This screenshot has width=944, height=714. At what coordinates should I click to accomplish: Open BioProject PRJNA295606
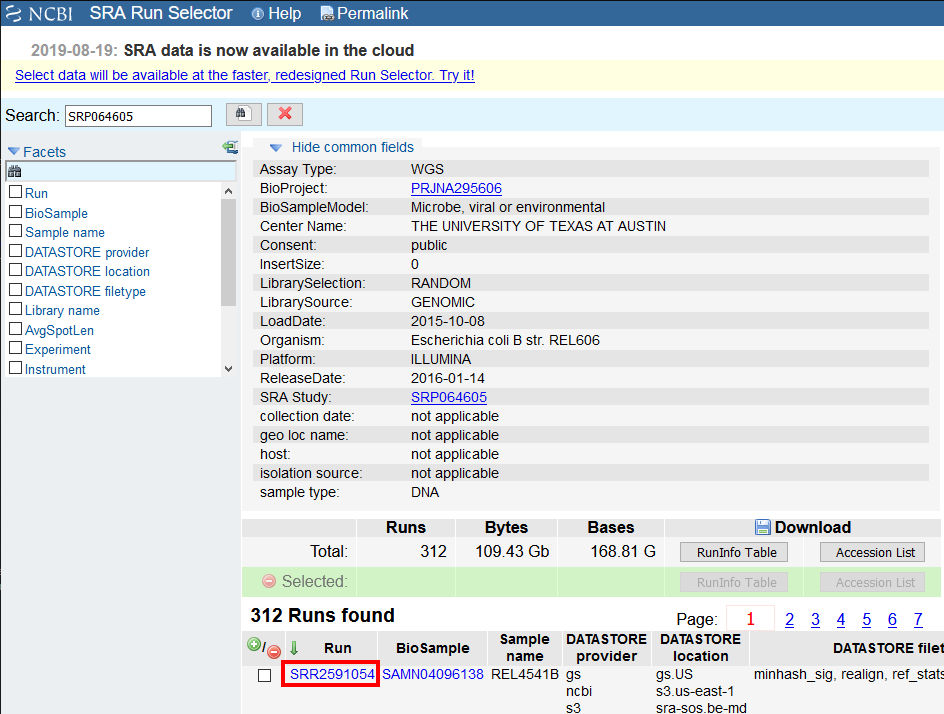point(456,188)
